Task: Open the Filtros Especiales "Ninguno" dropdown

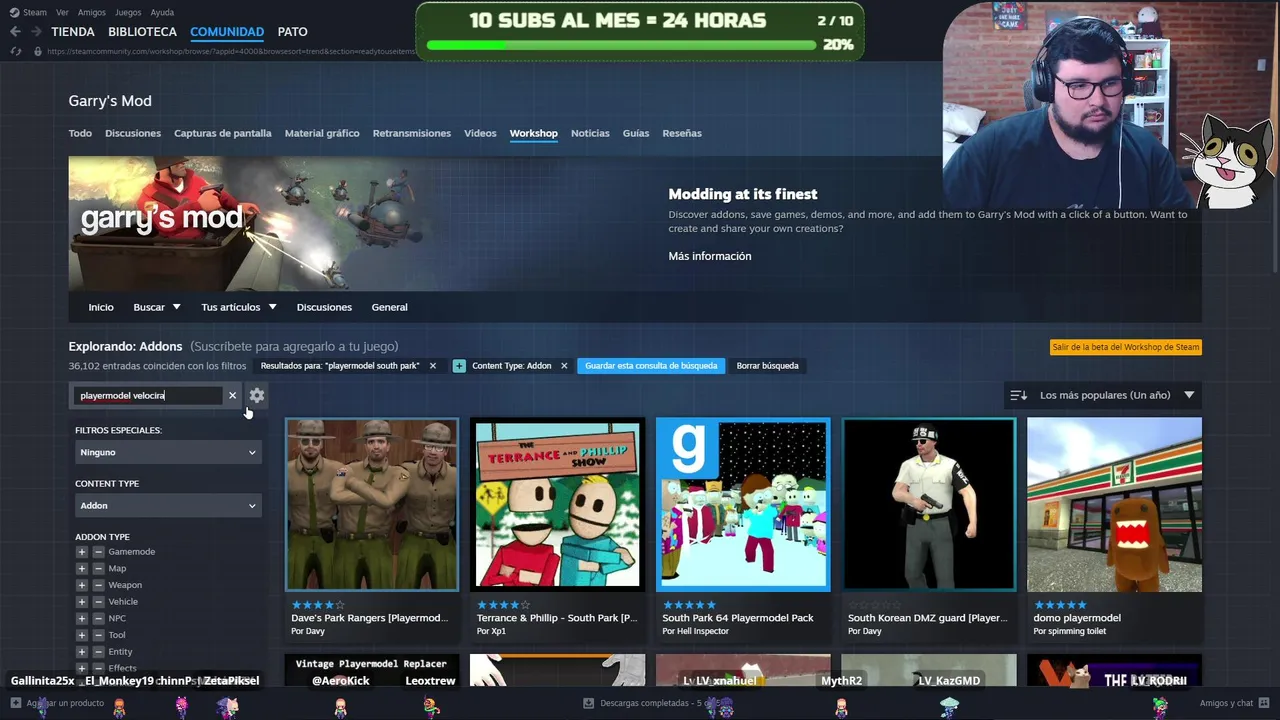Action: [x=168, y=452]
